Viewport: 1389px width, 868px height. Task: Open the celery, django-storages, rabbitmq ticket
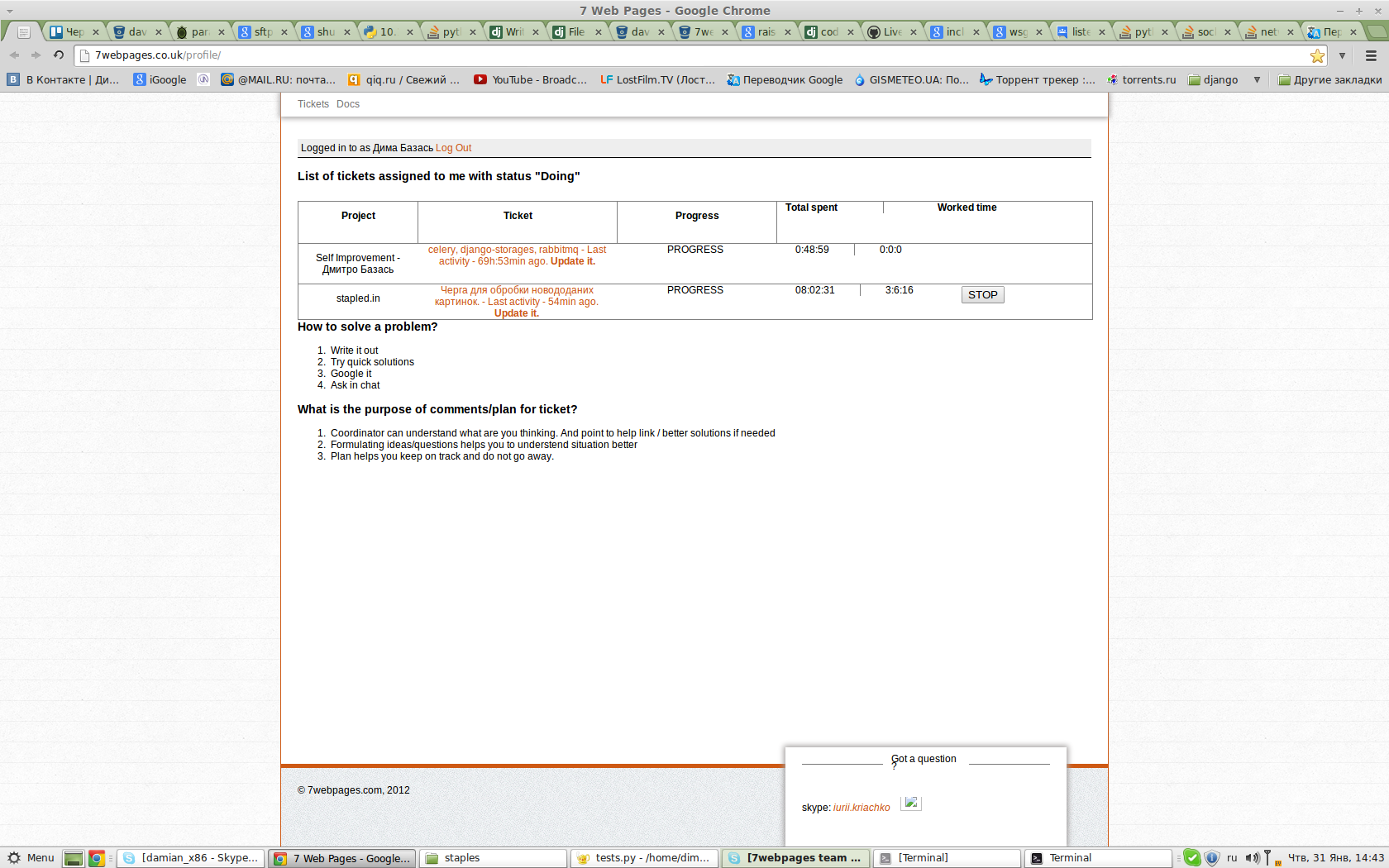pyautogui.click(x=517, y=255)
